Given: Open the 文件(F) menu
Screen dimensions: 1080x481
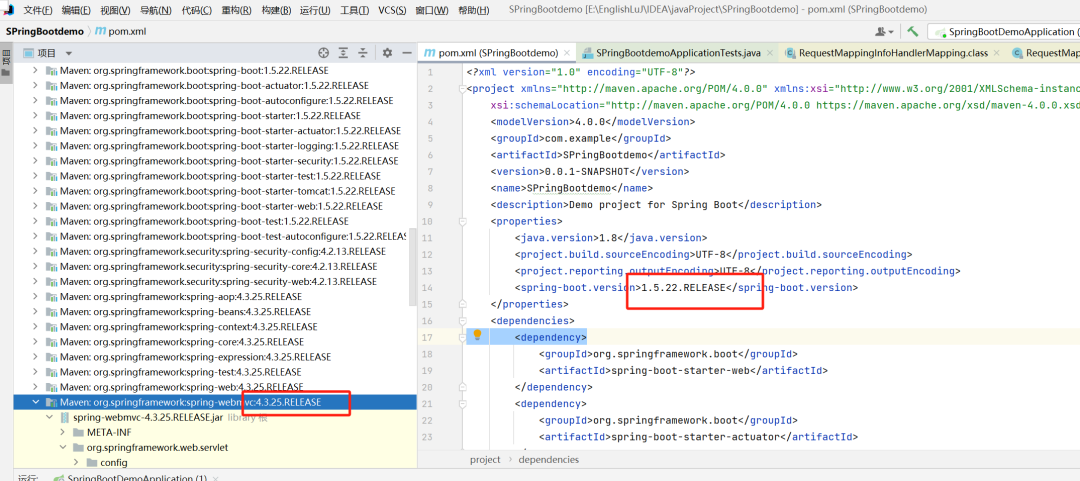Looking at the screenshot, I should pyautogui.click(x=37, y=10).
